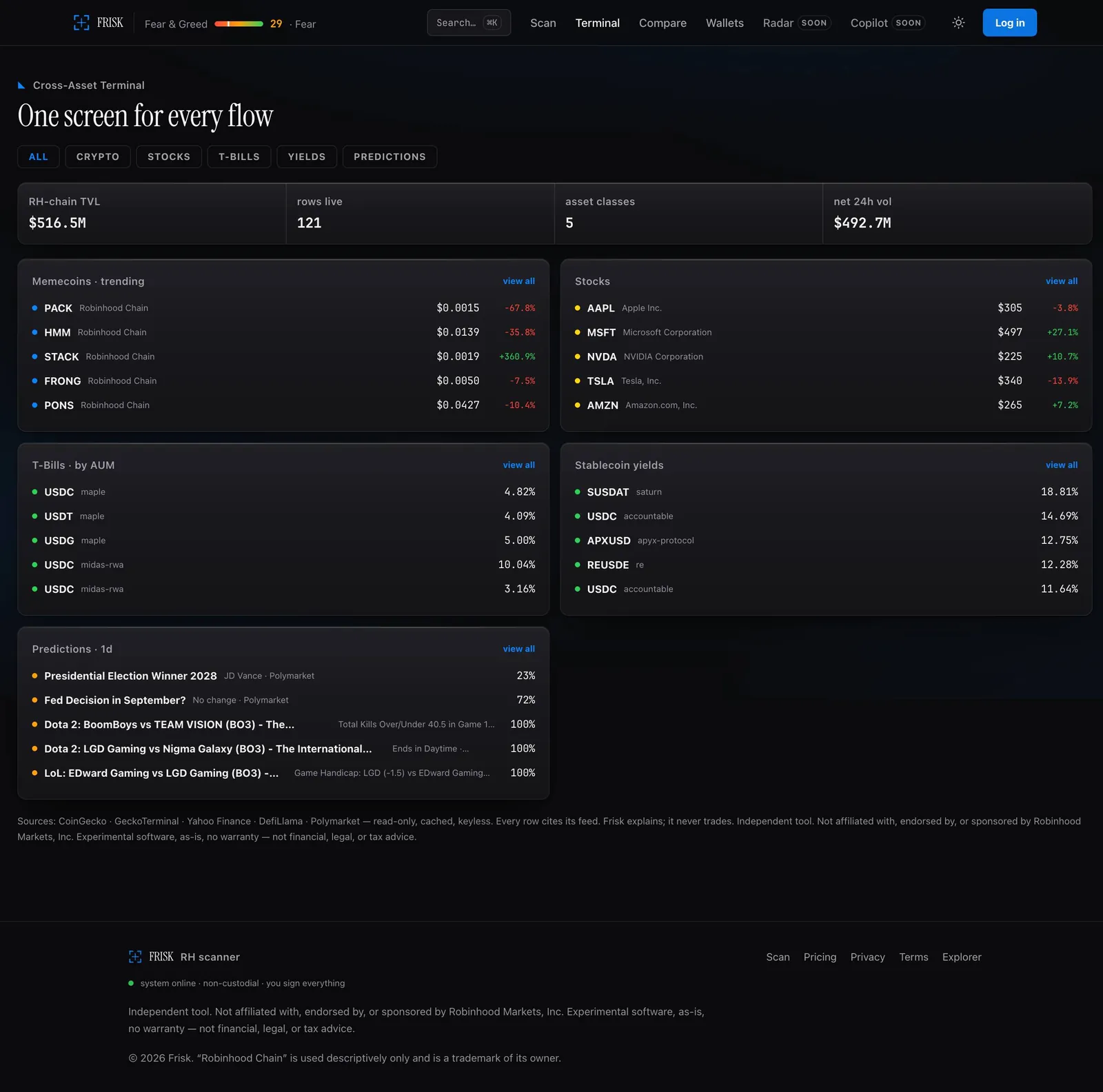Select the USDC midas-rwa 3.16% row
Image resolution: width=1103 pixels, height=1092 pixels.
(x=283, y=589)
